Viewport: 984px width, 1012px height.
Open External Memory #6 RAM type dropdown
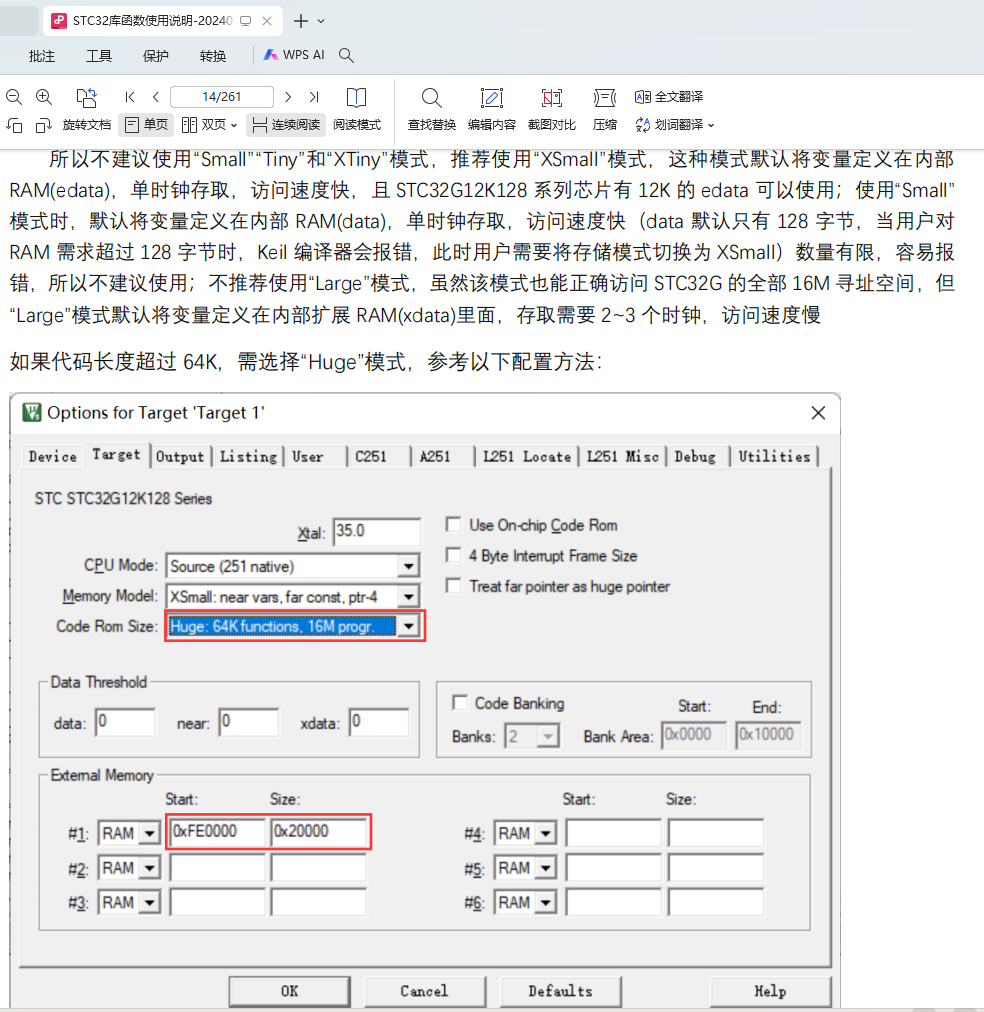tap(545, 902)
